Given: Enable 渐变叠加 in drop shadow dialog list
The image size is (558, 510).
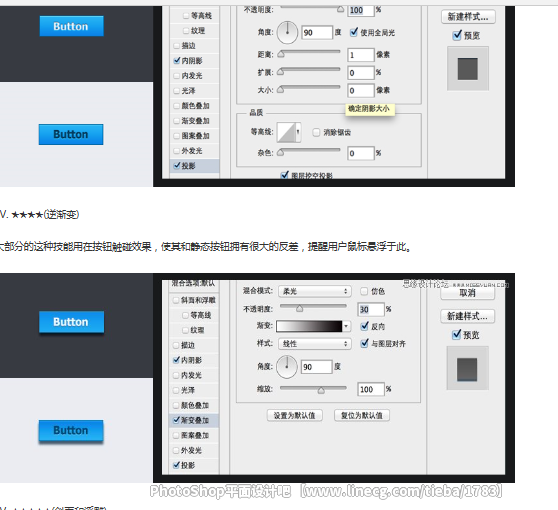Looking at the screenshot, I should tap(177, 121).
